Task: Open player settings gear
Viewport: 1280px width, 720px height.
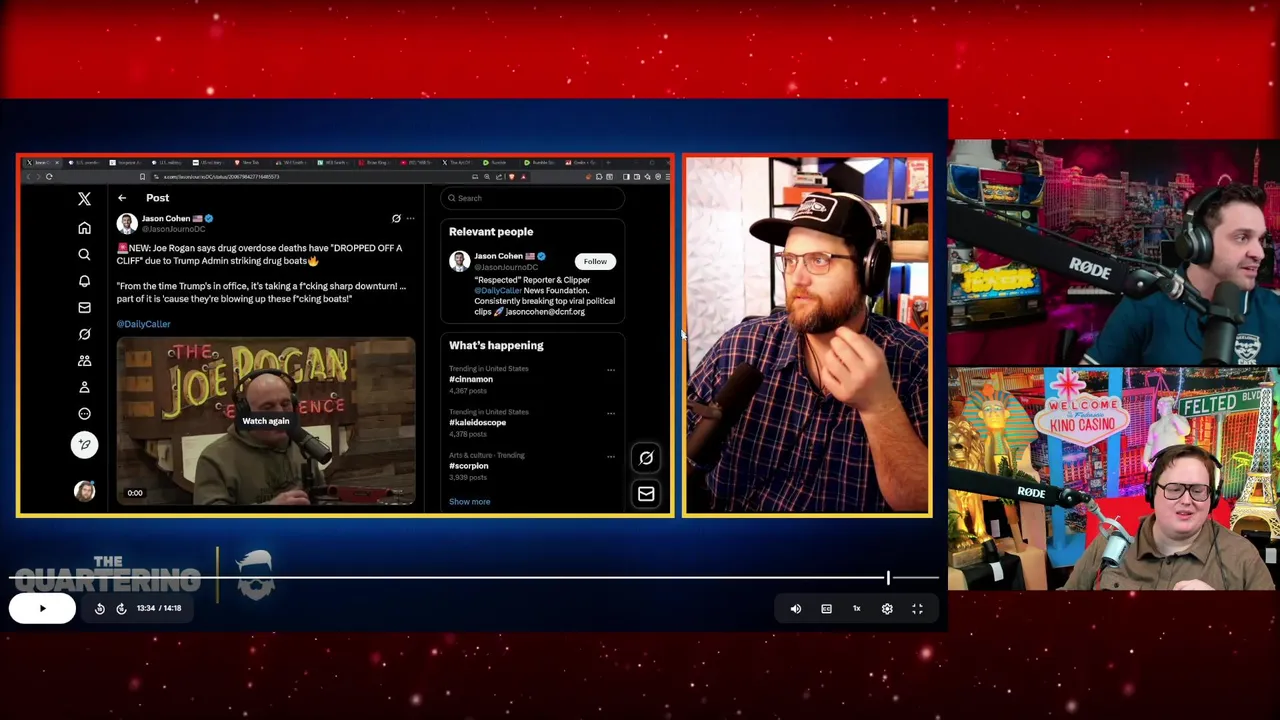Action: tap(887, 608)
